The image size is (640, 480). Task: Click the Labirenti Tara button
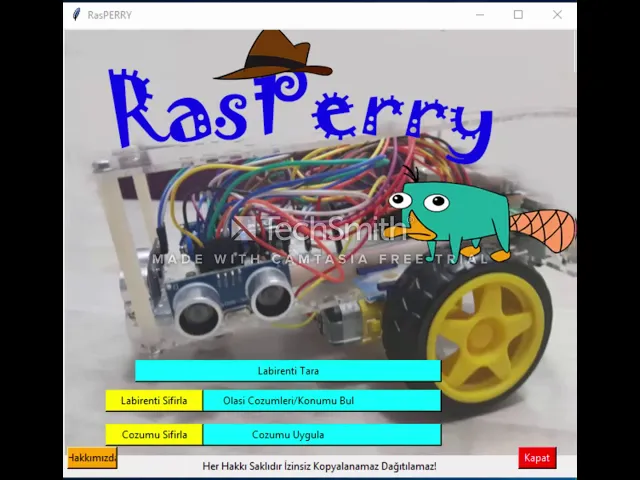(288, 371)
